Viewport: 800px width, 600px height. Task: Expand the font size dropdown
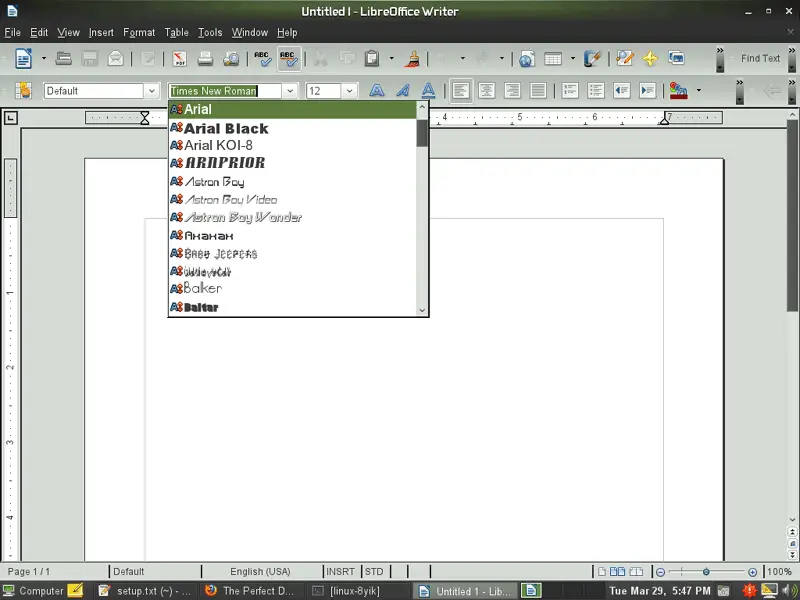[x=349, y=91]
